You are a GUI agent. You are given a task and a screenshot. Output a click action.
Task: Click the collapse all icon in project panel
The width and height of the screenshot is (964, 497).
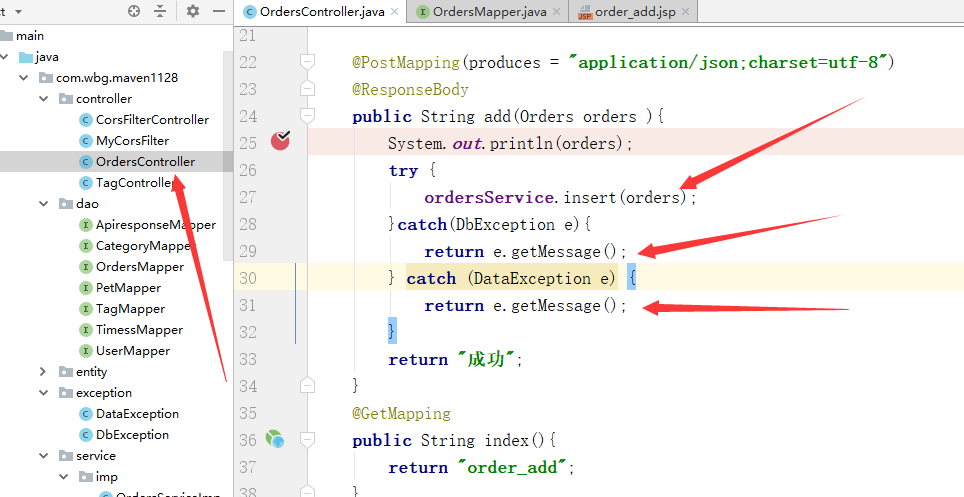160,11
